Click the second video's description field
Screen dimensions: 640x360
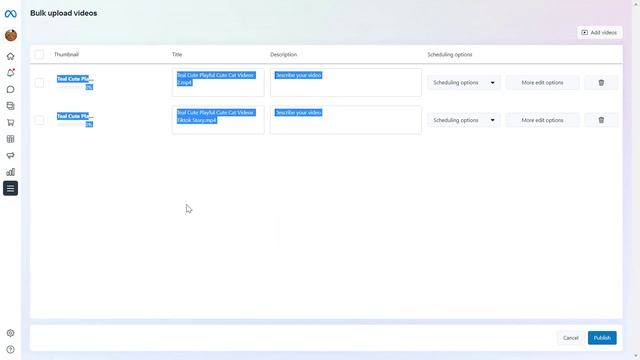[x=346, y=120]
